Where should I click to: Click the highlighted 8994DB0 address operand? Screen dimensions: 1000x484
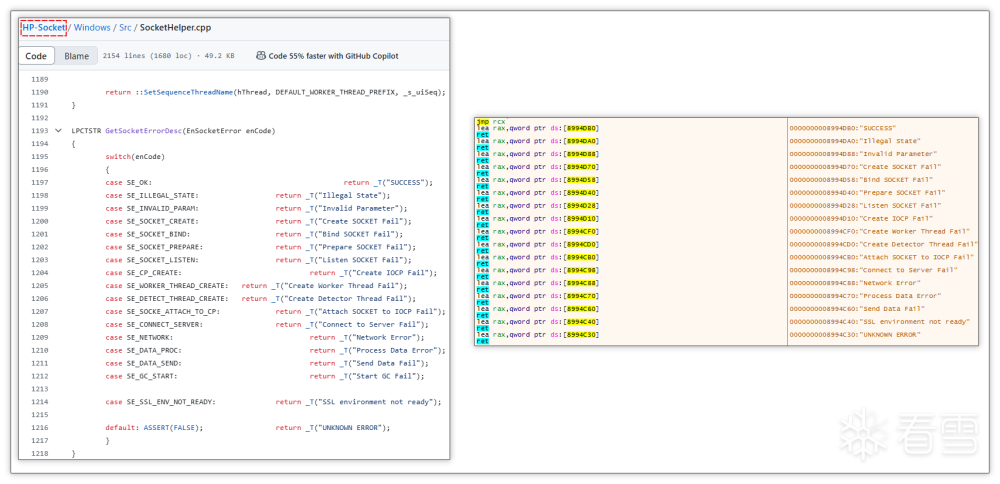581,128
